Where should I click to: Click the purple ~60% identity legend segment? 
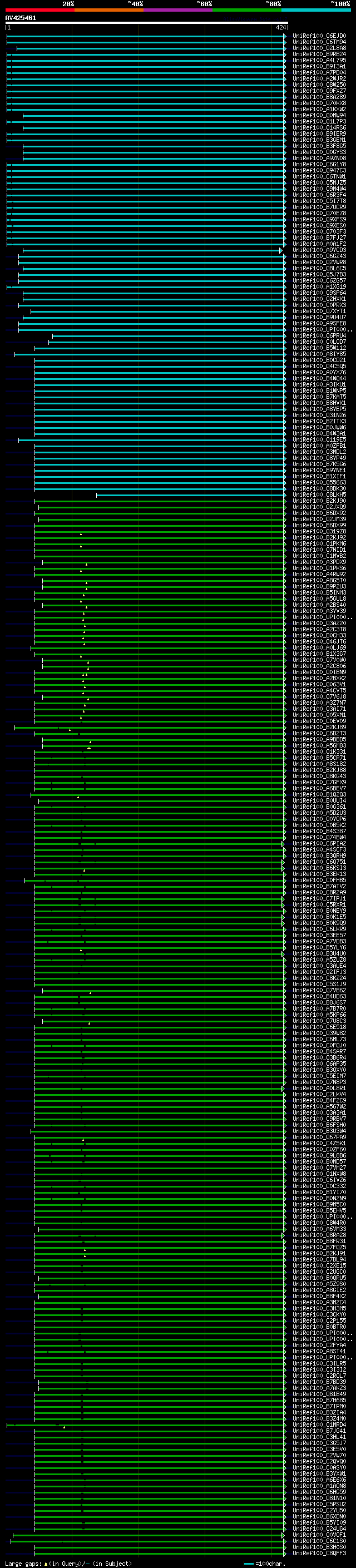click(x=179, y=10)
